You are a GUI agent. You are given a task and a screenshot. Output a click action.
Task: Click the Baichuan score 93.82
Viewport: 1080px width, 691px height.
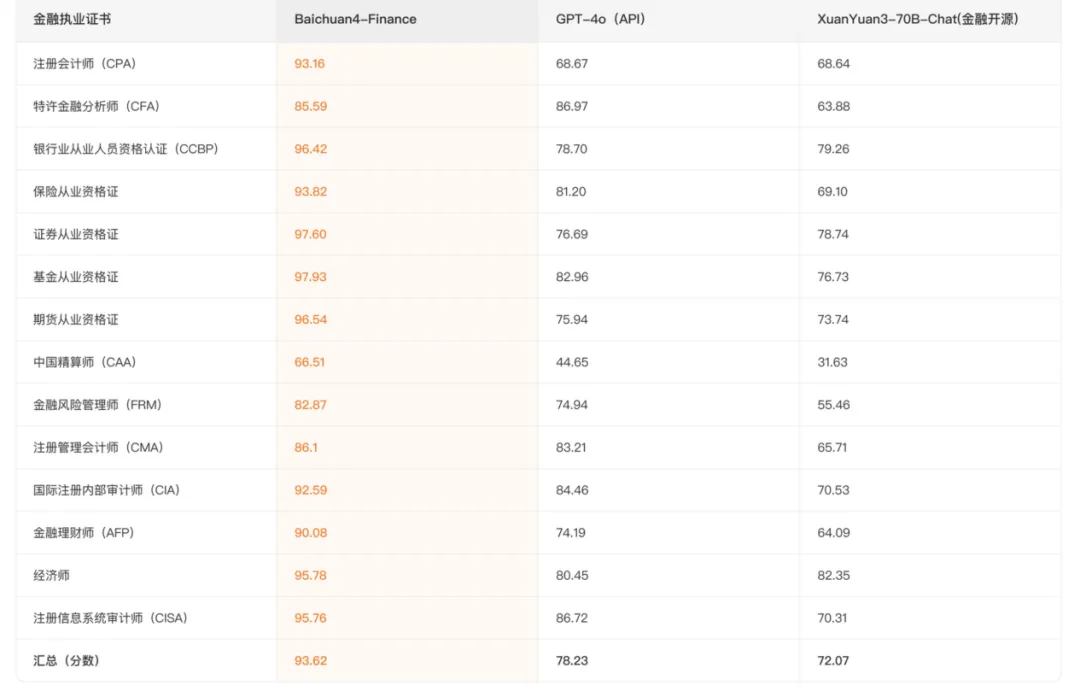311,192
